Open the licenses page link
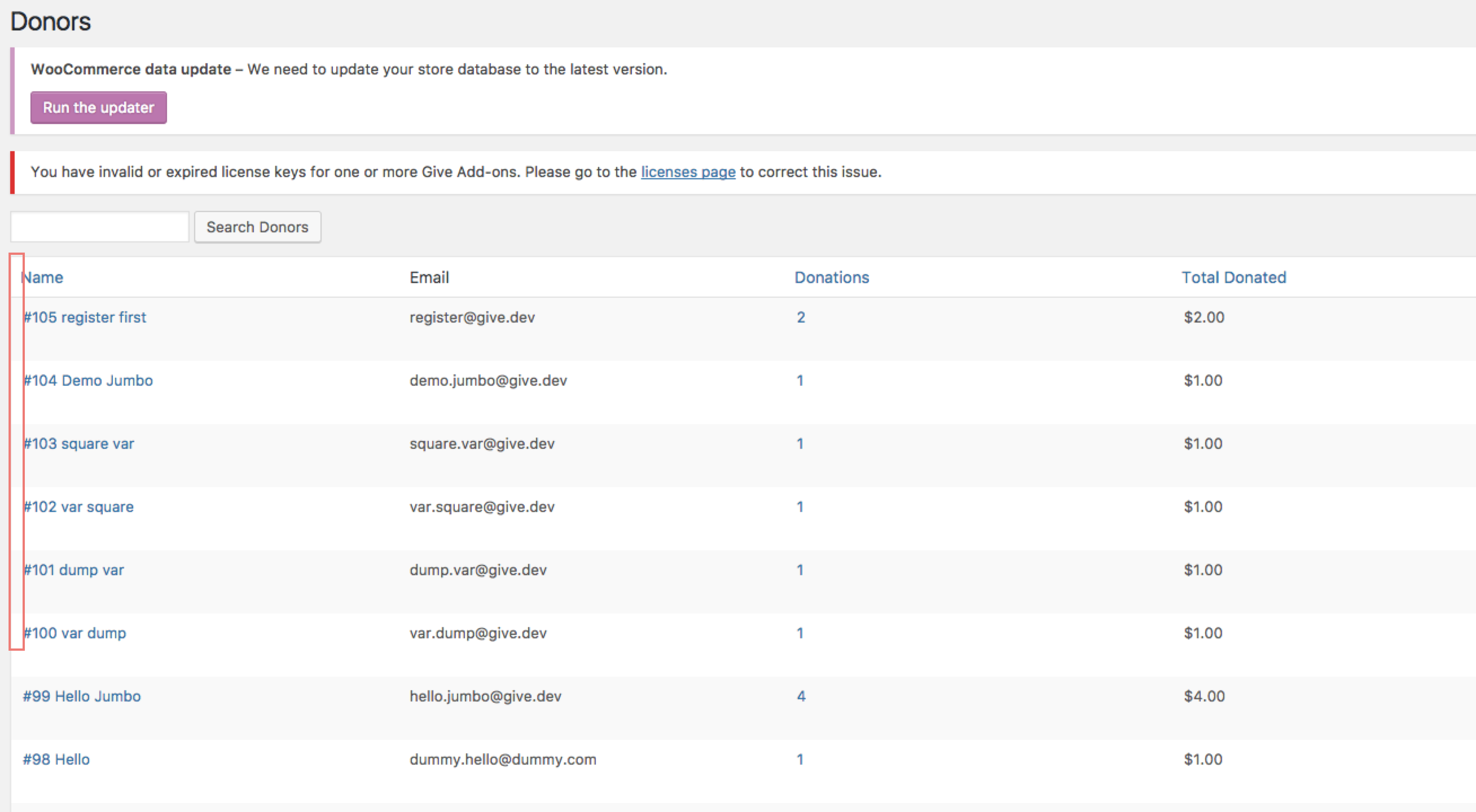1476x812 pixels. [688, 172]
